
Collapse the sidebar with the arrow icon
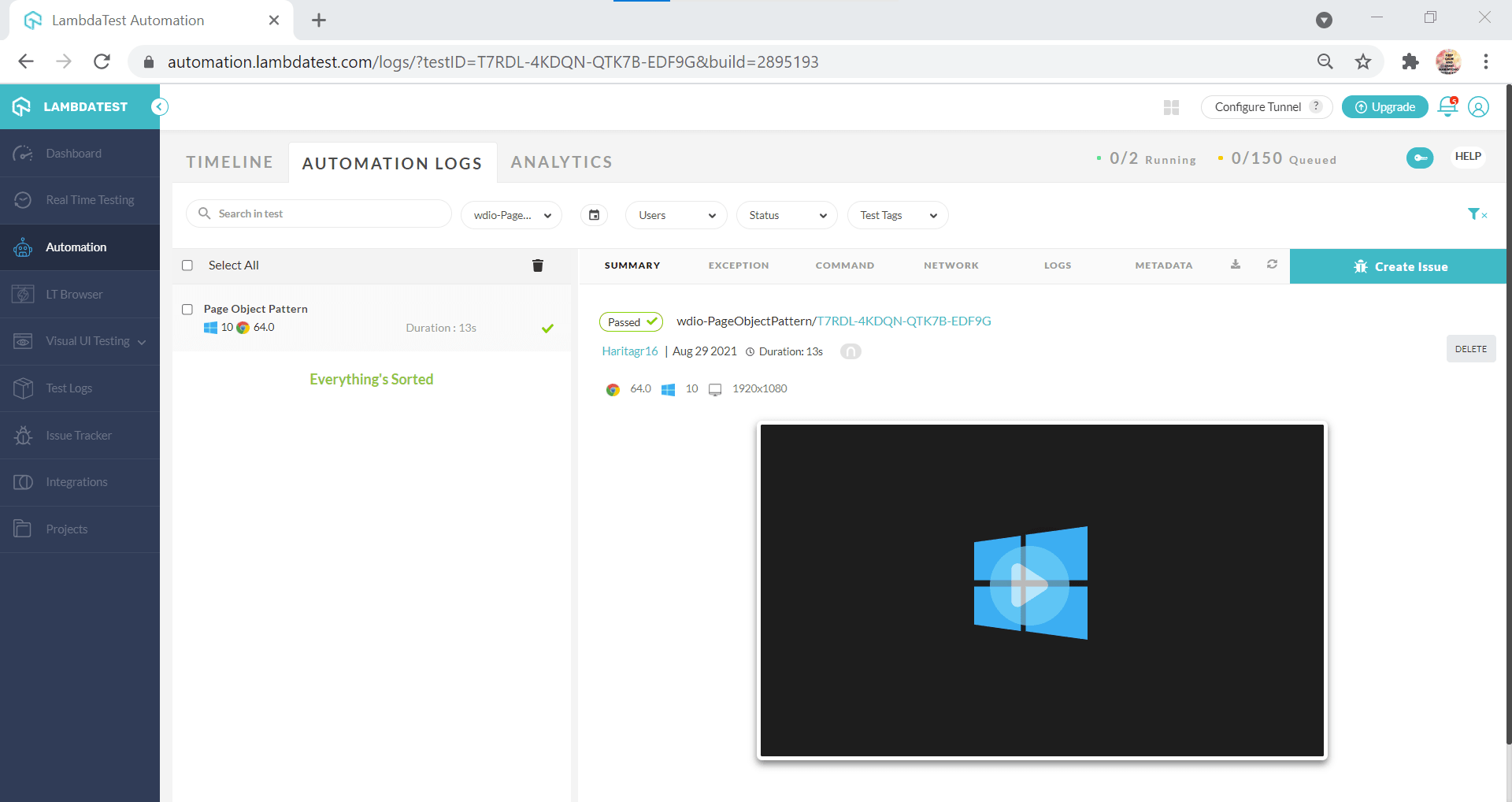pyautogui.click(x=160, y=107)
